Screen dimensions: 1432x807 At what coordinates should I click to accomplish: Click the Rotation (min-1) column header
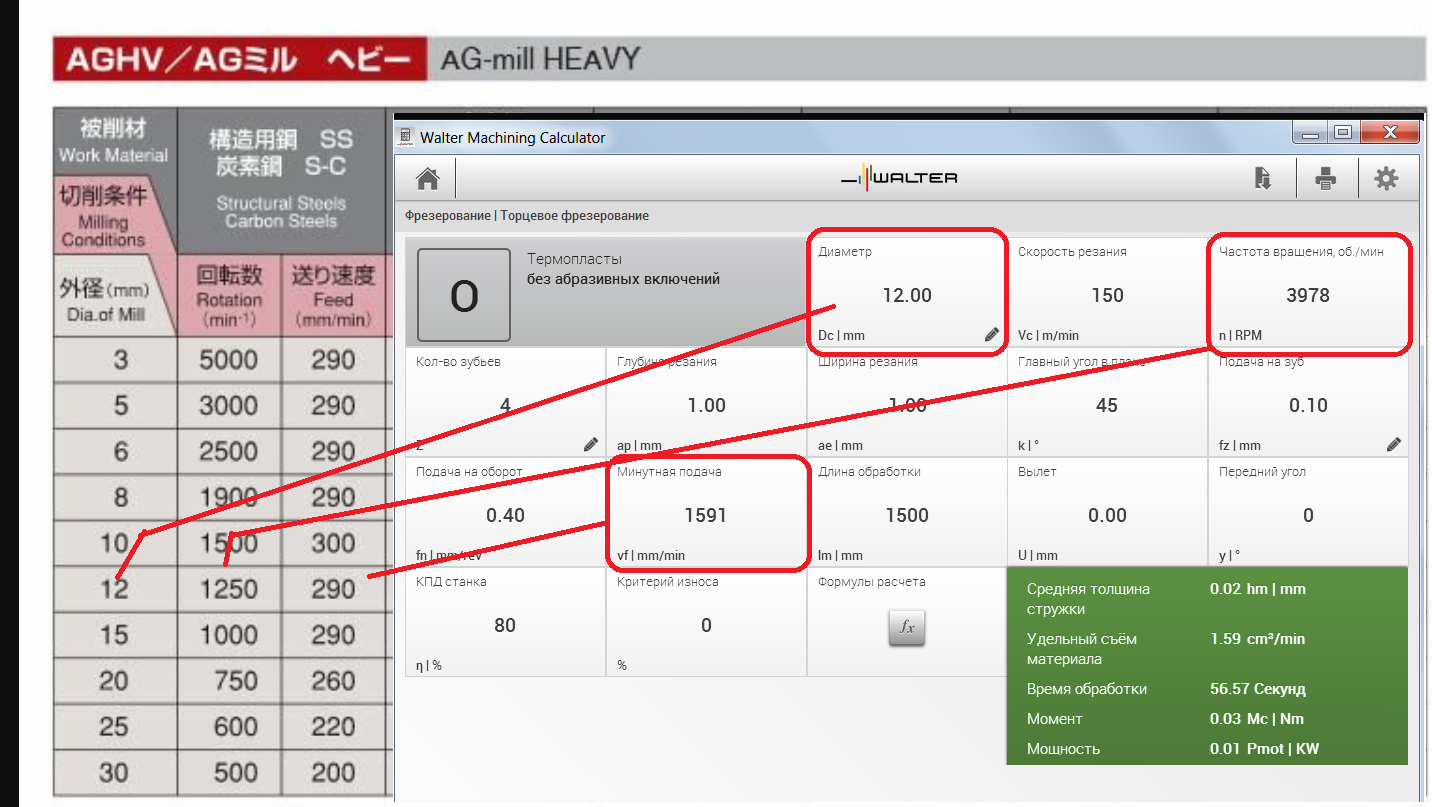(x=229, y=296)
